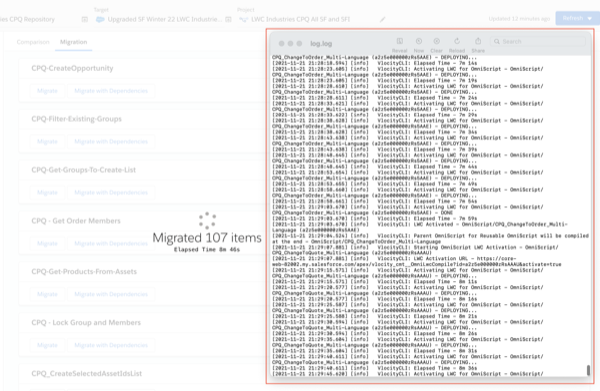
Task: Migrate CPQ - Lock Group and Members with Dependencies
Action: 111,345
